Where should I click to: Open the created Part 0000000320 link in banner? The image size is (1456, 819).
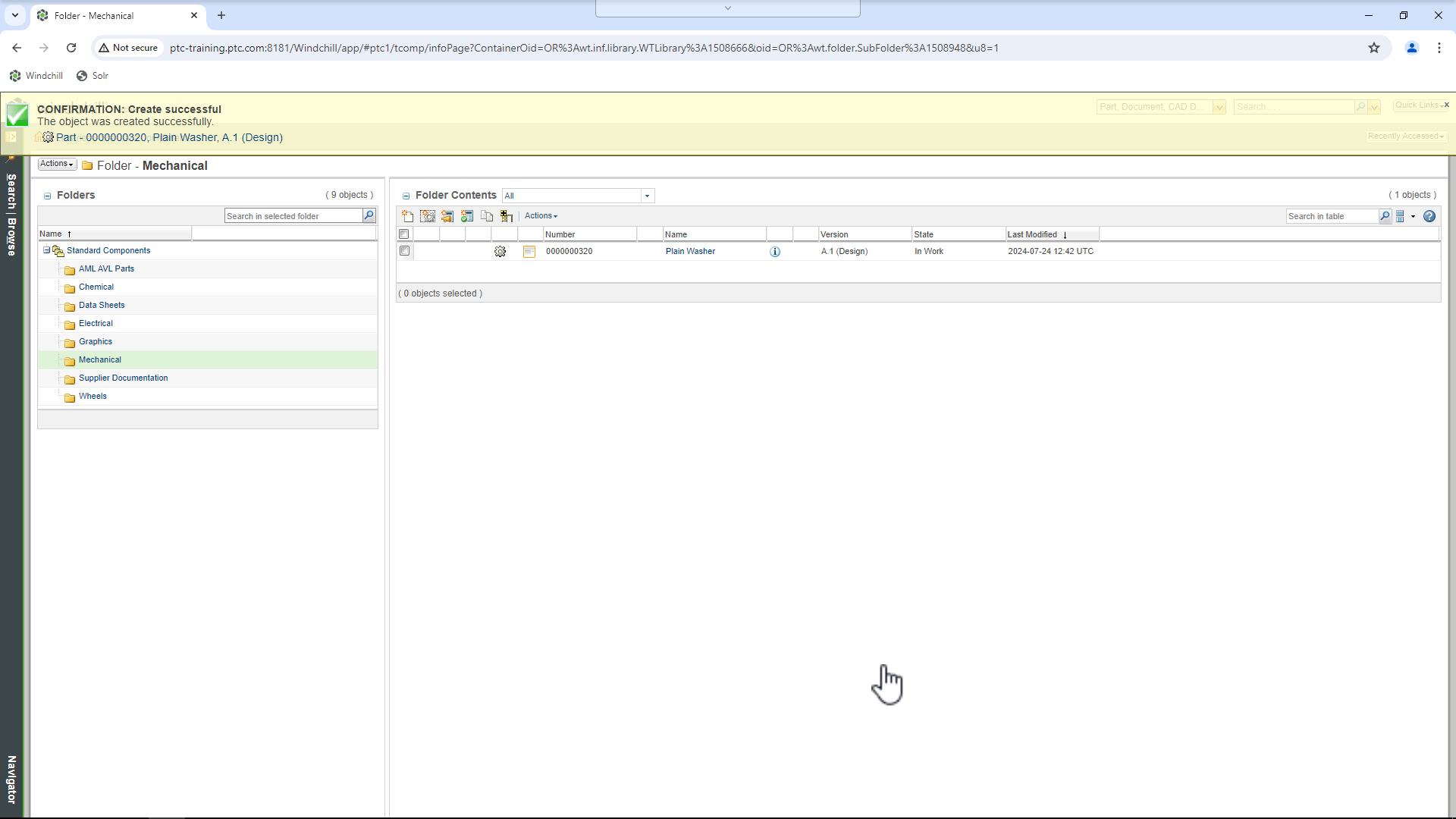[x=169, y=137]
